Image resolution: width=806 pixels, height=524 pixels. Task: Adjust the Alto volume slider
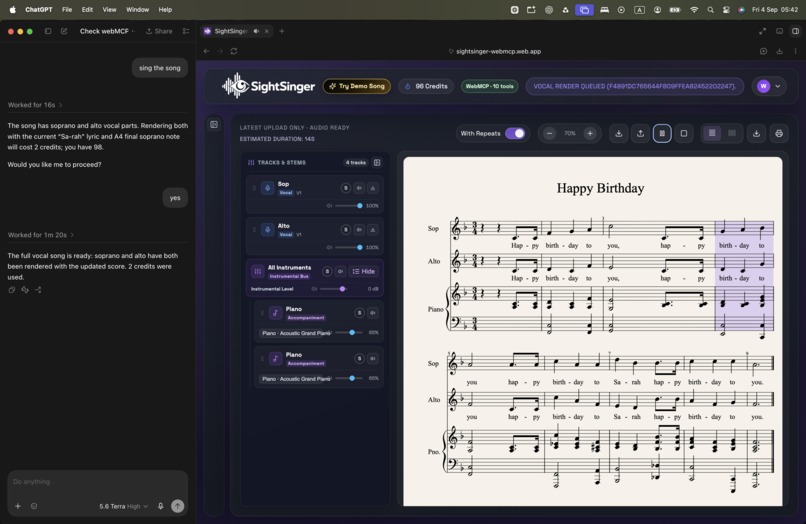[348, 247]
